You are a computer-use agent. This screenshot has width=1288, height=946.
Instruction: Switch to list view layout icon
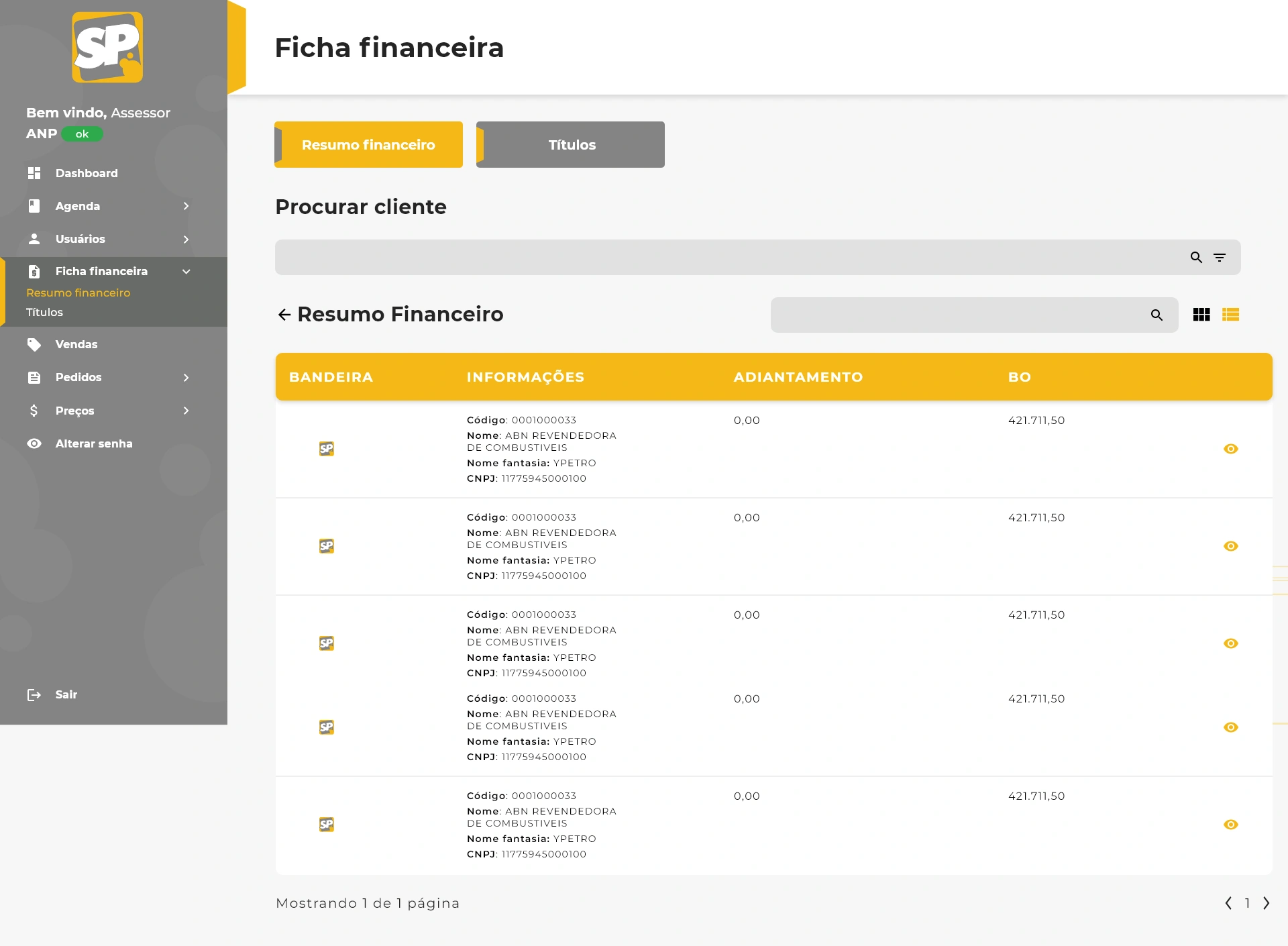(1230, 315)
